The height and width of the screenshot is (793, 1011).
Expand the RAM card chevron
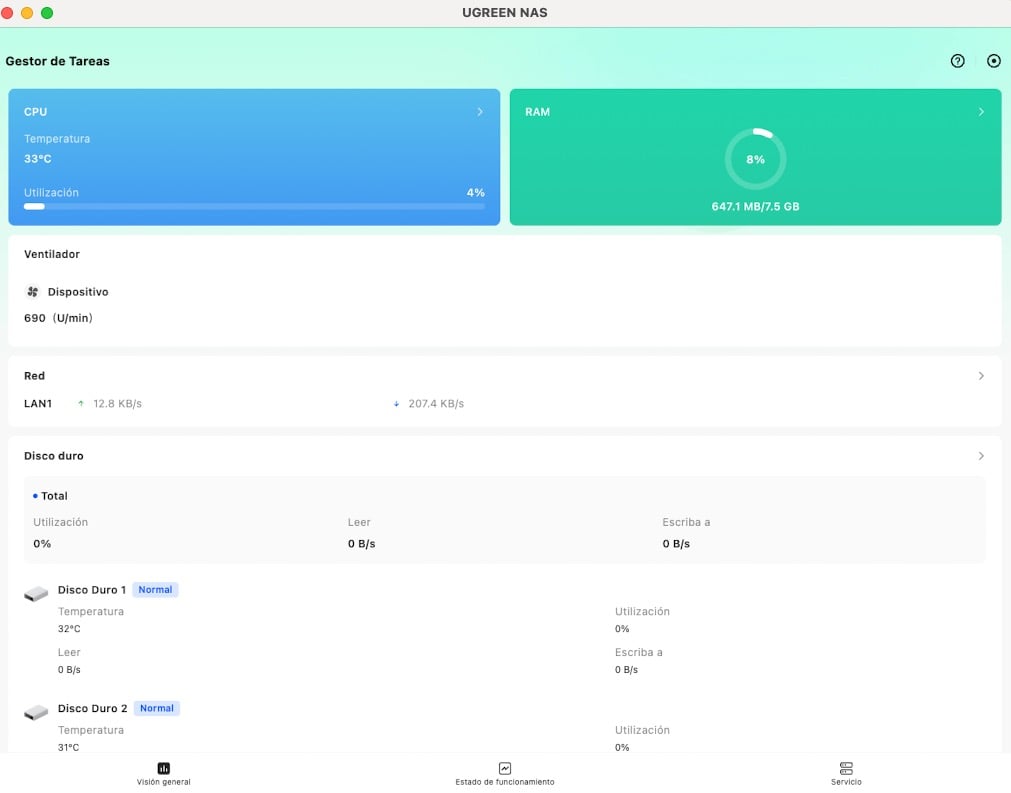click(x=981, y=112)
